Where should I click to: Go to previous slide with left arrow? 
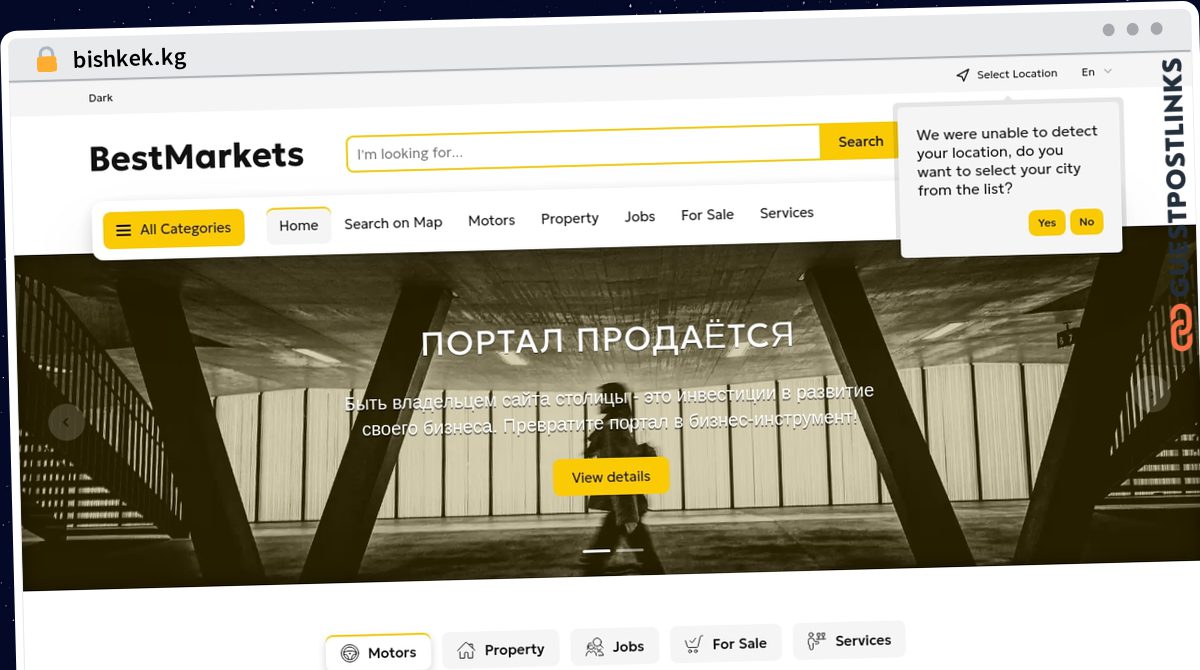coord(66,423)
